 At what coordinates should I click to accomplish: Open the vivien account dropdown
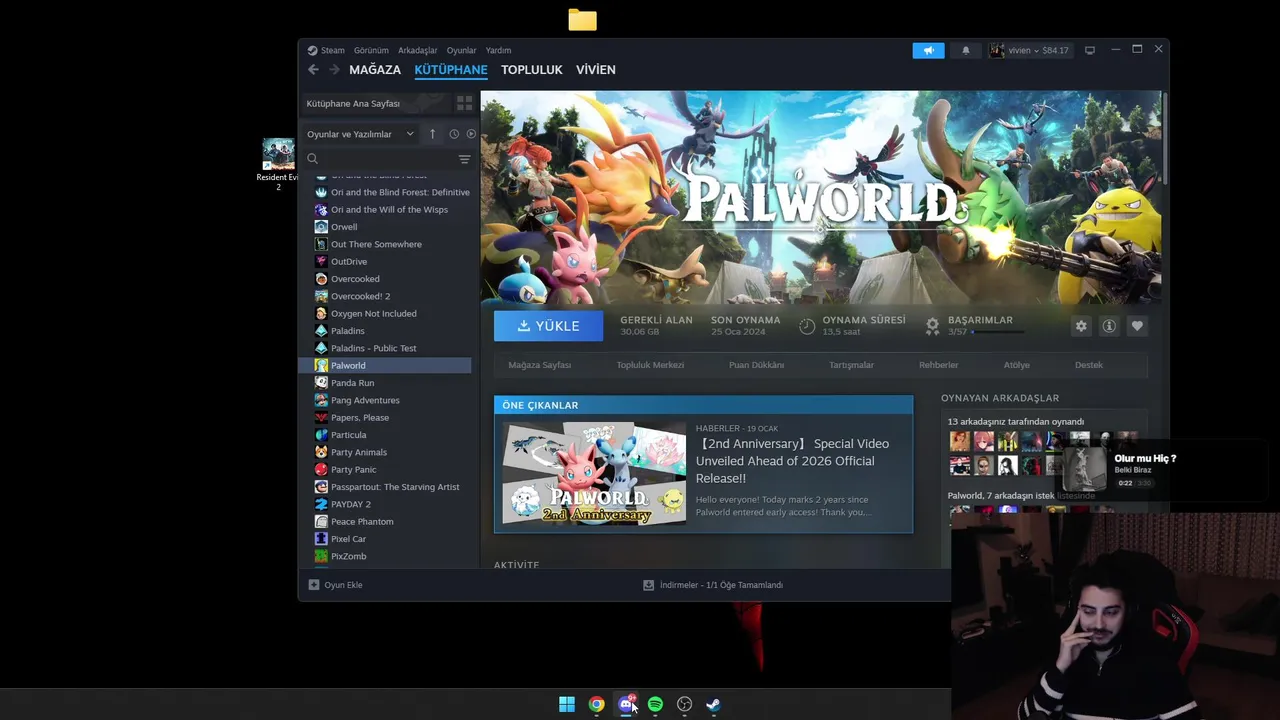pyautogui.click(x=1029, y=50)
